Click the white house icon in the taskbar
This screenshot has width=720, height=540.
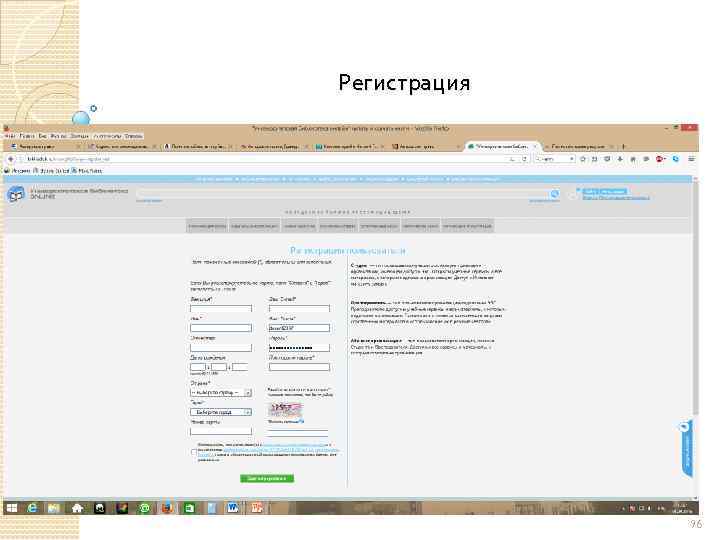pos(77,508)
